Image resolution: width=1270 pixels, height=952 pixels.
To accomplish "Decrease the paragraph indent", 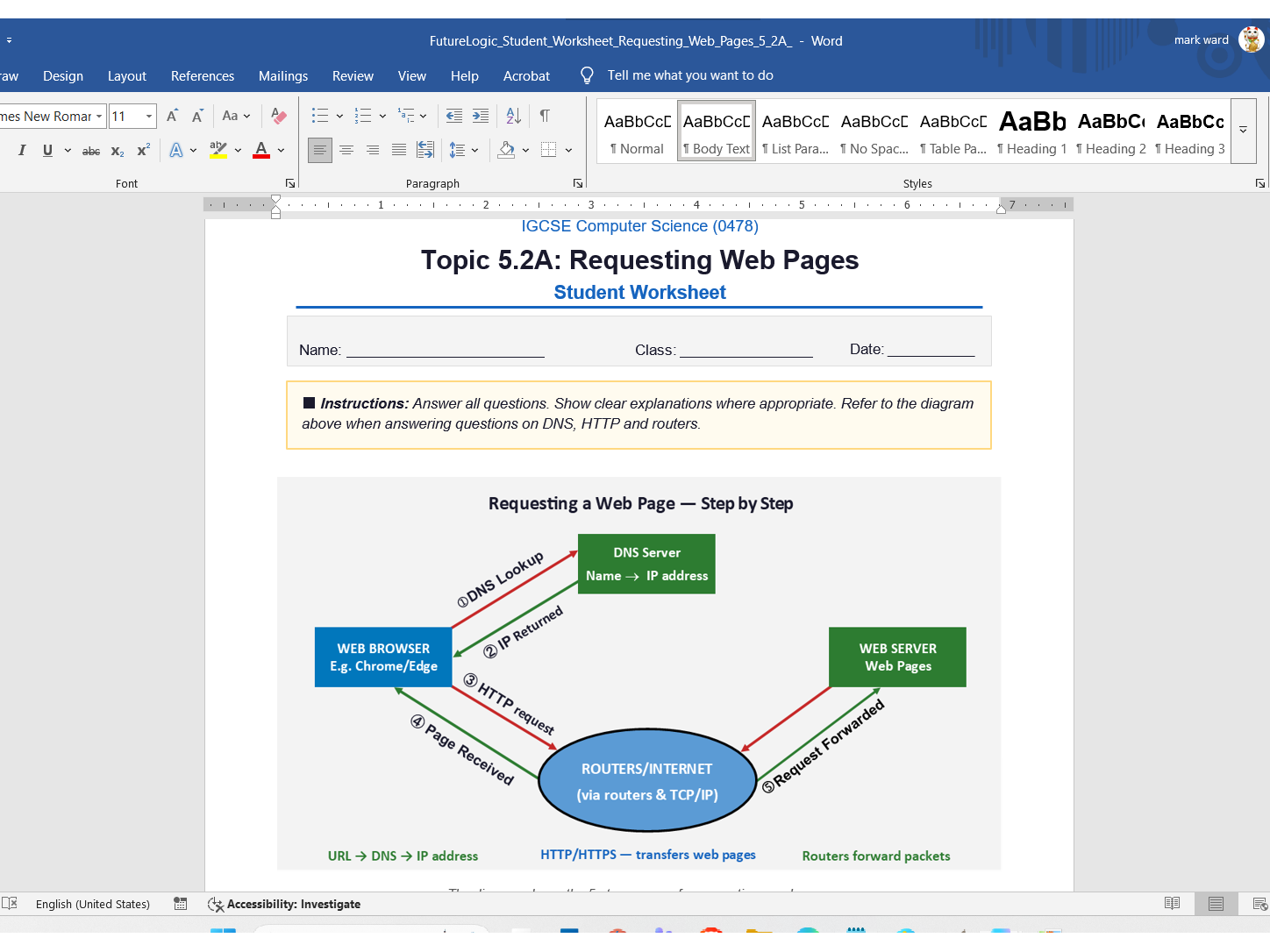I will pos(454,116).
